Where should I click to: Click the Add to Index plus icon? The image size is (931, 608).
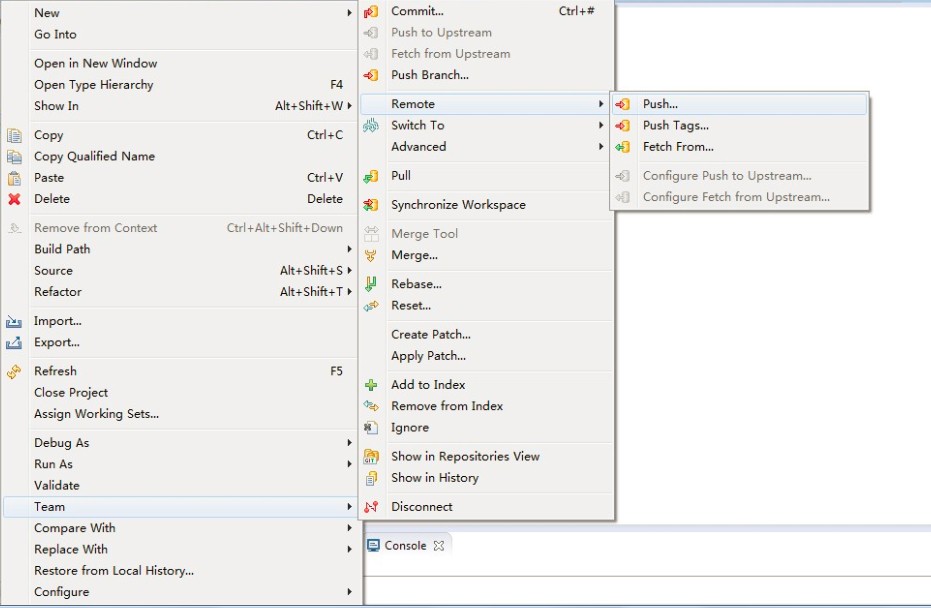click(371, 385)
